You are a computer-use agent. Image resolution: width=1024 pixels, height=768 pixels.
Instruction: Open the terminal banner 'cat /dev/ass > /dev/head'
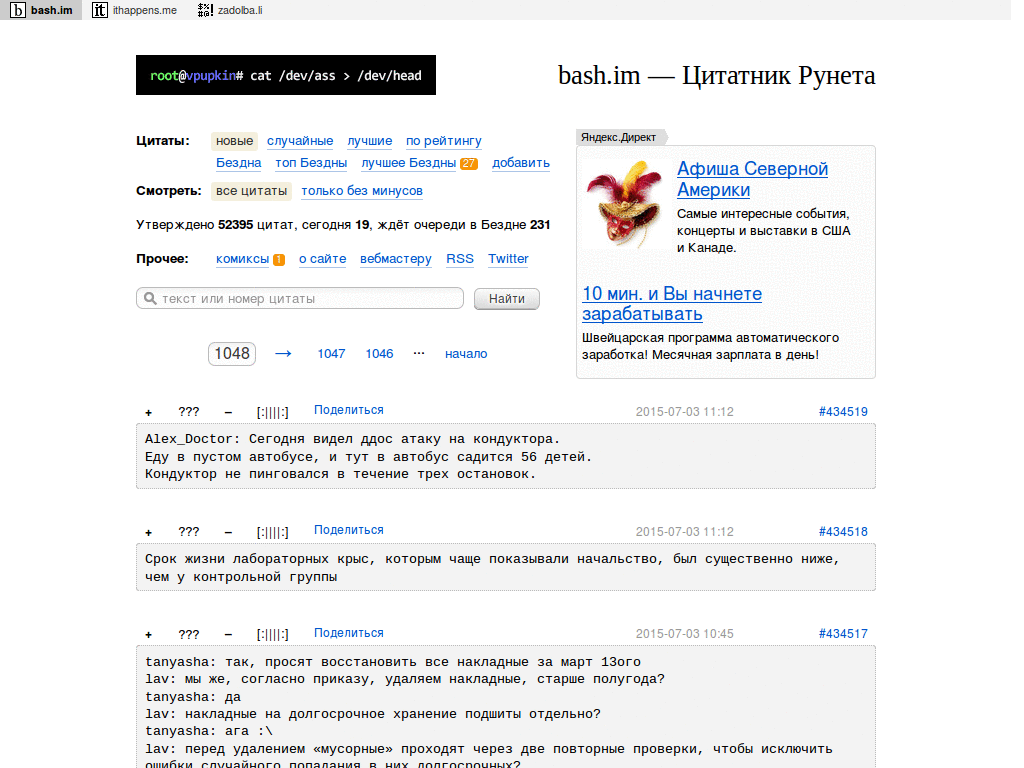(x=285, y=75)
